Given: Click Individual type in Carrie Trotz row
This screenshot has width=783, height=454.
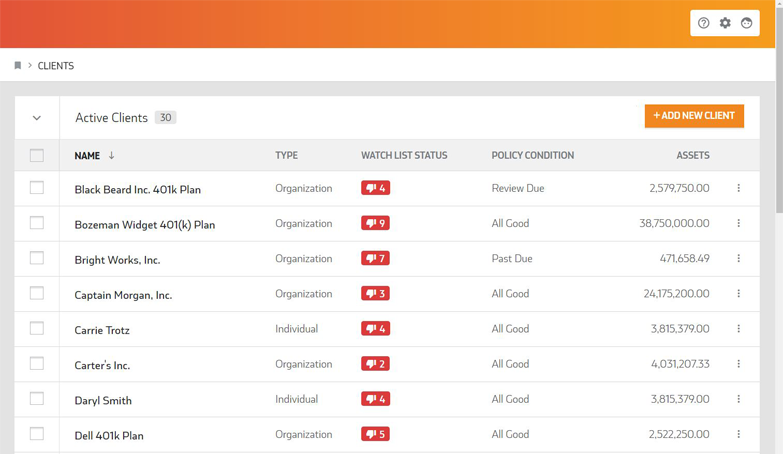Looking at the screenshot, I should click(x=297, y=329).
